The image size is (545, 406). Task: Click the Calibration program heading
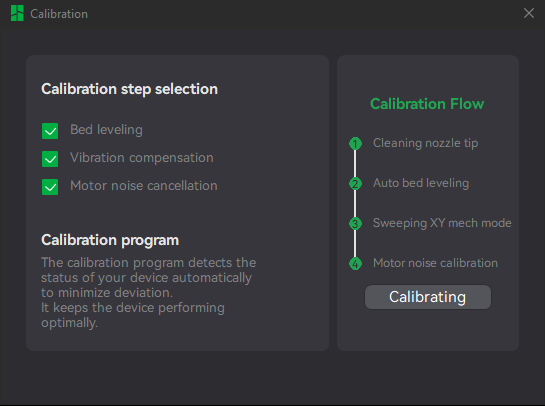tap(110, 240)
